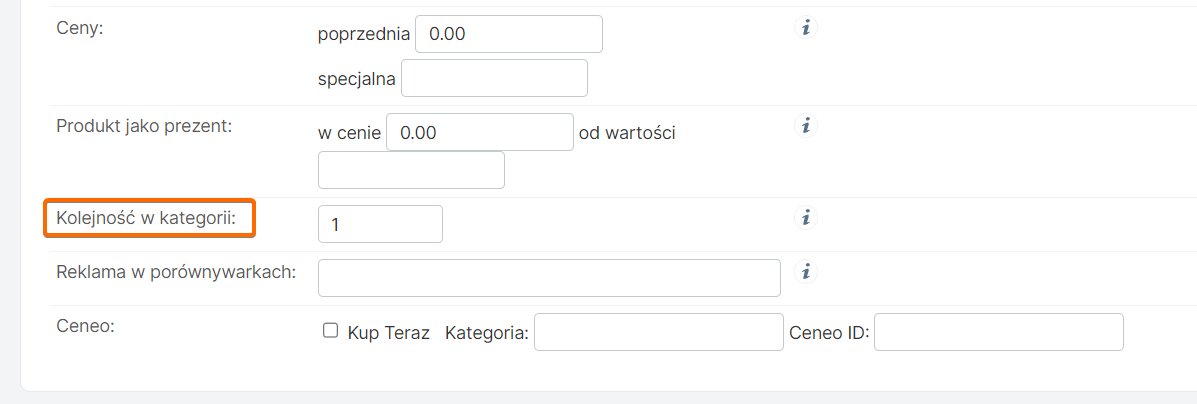The image size is (1197, 404).
Task: Click the 'Kup Teraz' label text
Action: (388, 333)
